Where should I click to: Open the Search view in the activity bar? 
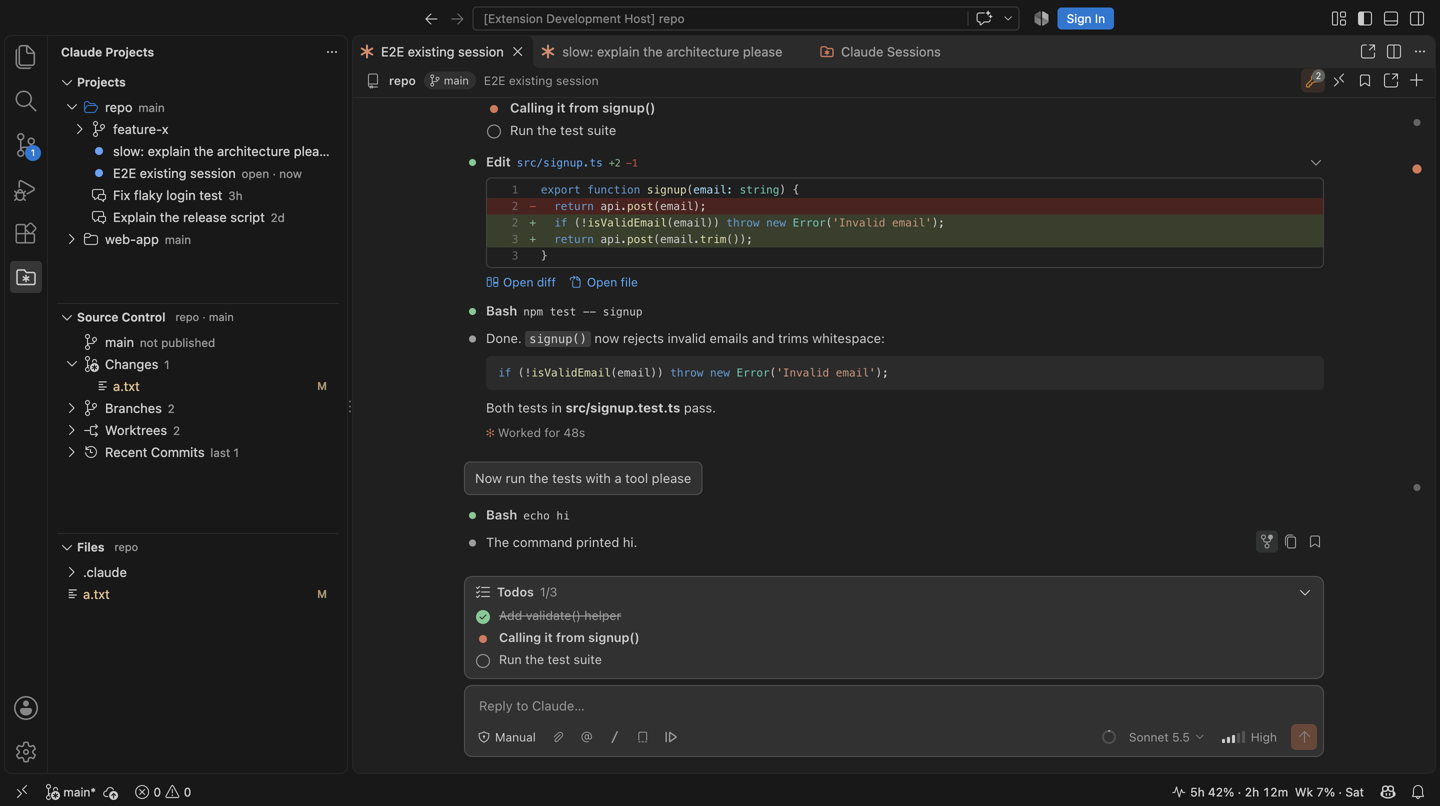pos(26,101)
